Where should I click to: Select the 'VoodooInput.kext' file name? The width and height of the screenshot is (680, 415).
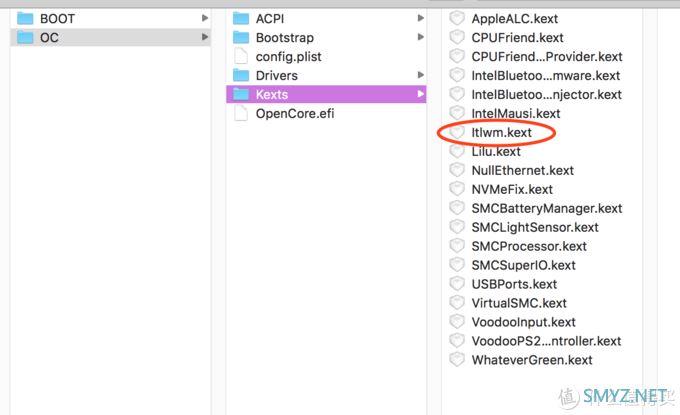coord(523,322)
